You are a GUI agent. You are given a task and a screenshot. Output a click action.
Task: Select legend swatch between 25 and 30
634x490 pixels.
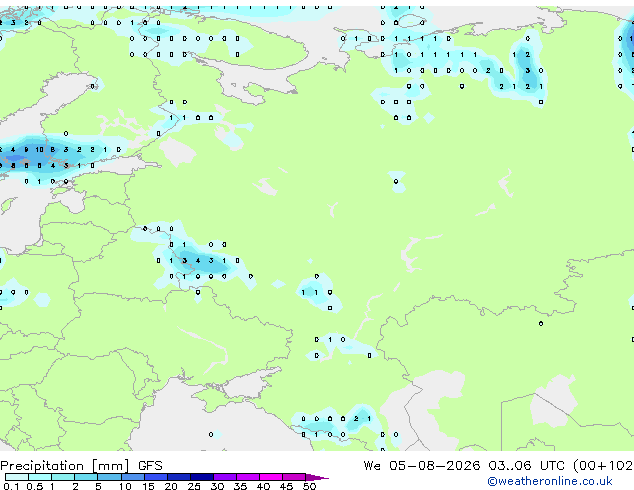coord(202,477)
